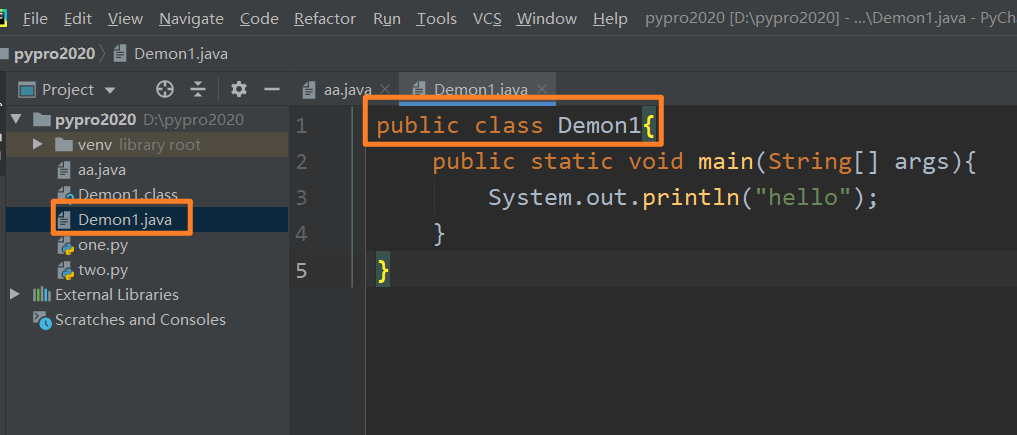This screenshot has width=1017, height=435.
Task: Open the Navigate menu
Action: [191, 19]
